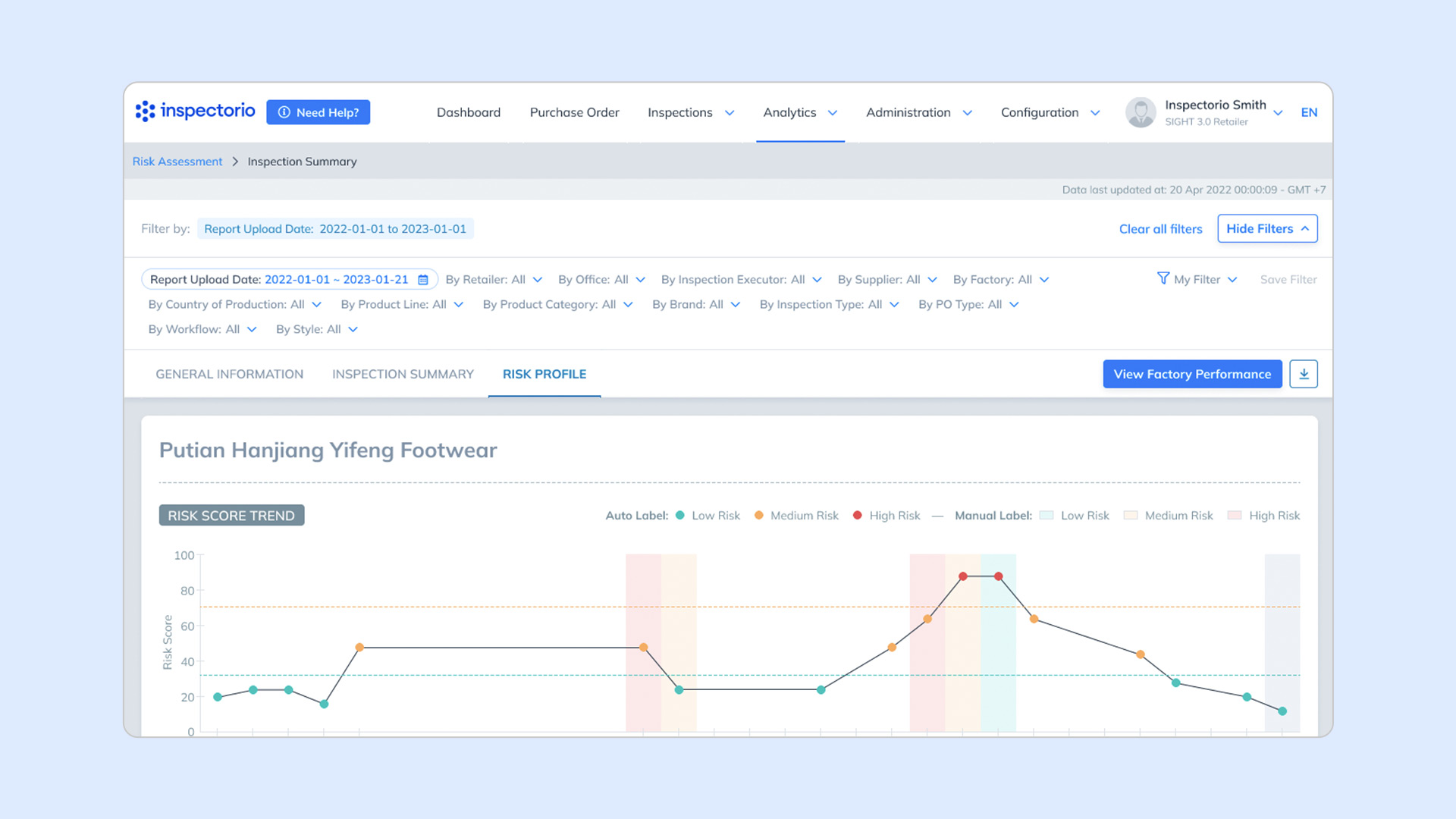
Task: Switch to the Inspection Summary tab
Action: pos(403,374)
